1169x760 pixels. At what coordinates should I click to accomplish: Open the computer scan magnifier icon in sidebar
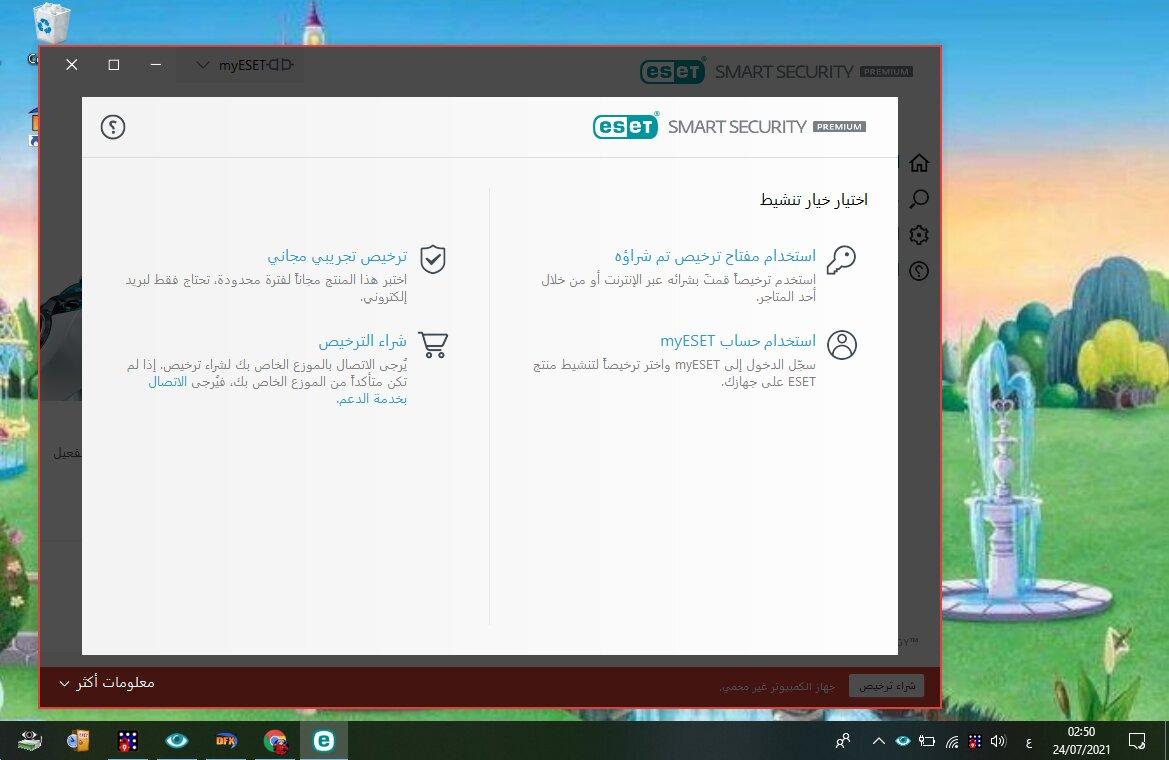pyautogui.click(x=919, y=198)
